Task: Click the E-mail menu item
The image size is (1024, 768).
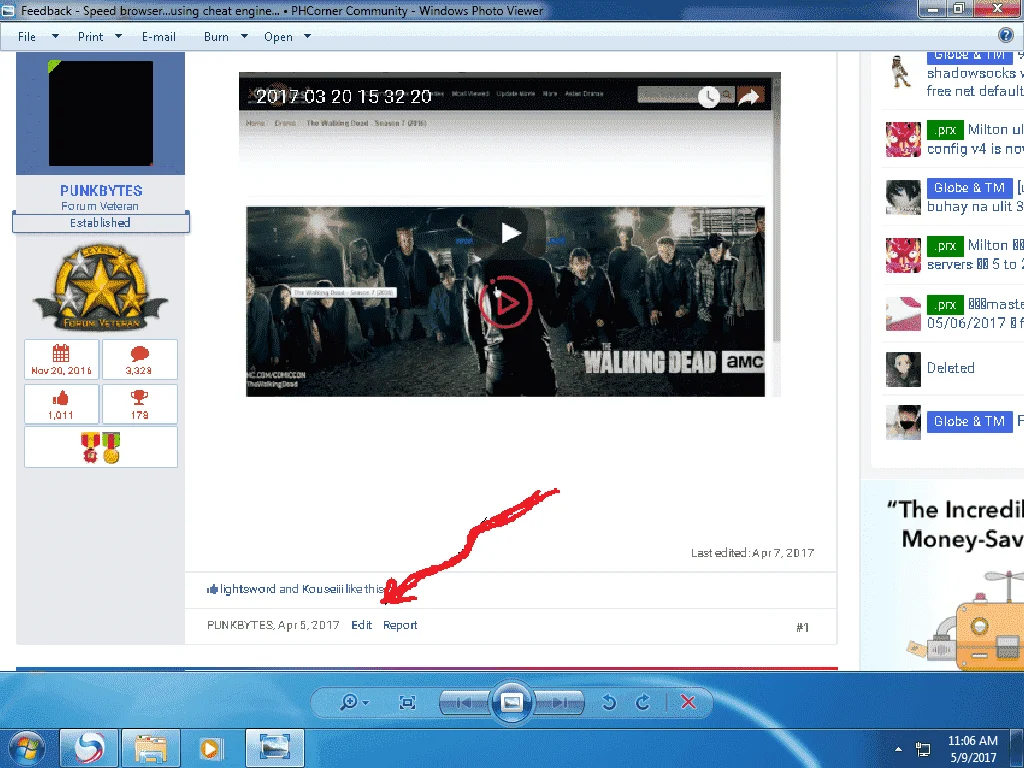Action: click(x=159, y=37)
